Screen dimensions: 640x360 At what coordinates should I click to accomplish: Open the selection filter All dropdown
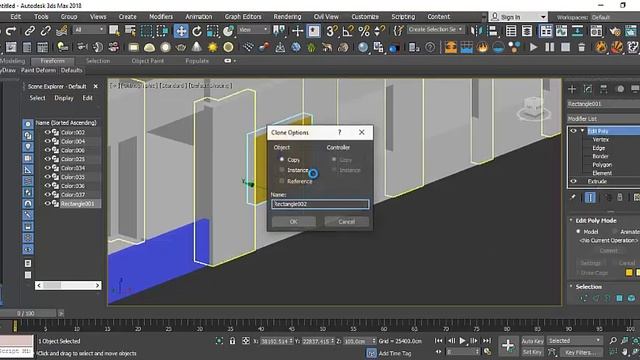pyautogui.click(x=89, y=30)
